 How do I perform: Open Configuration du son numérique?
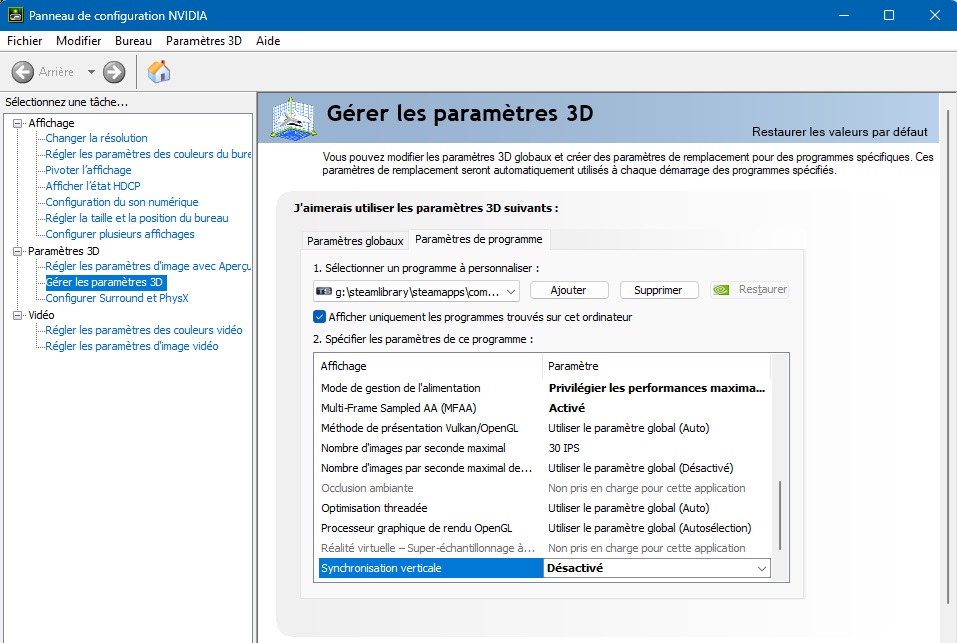[x=121, y=202]
